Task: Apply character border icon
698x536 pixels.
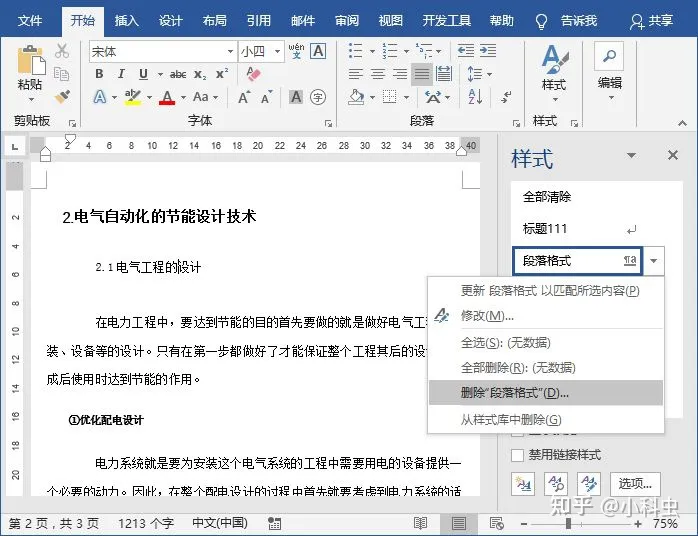Action: (318, 51)
